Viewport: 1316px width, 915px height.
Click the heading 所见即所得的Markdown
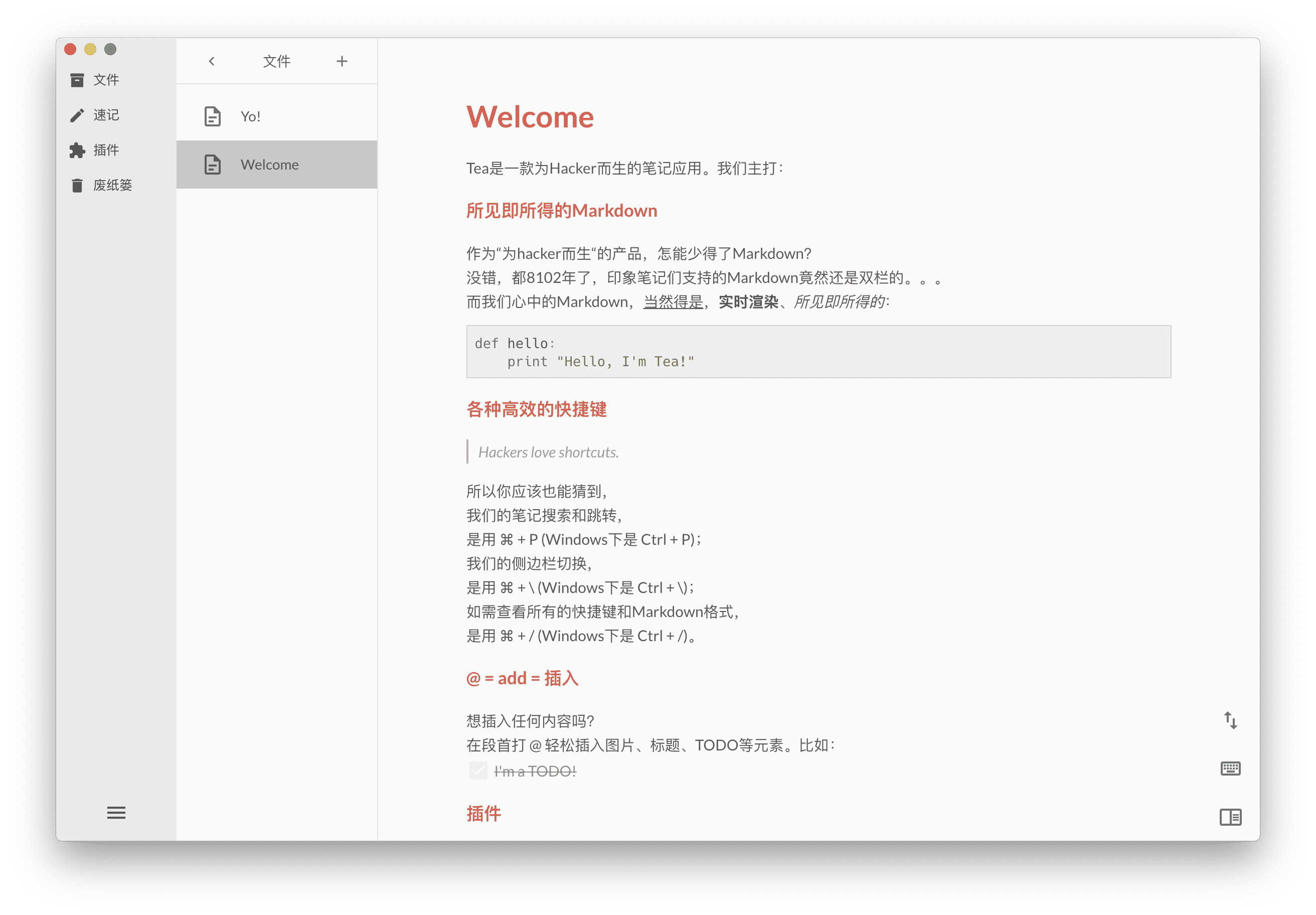(x=562, y=210)
